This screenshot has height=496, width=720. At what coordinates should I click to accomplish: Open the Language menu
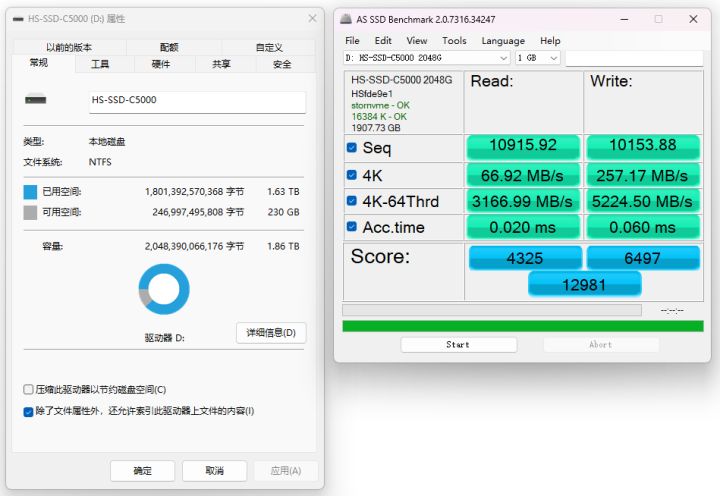click(x=503, y=40)
